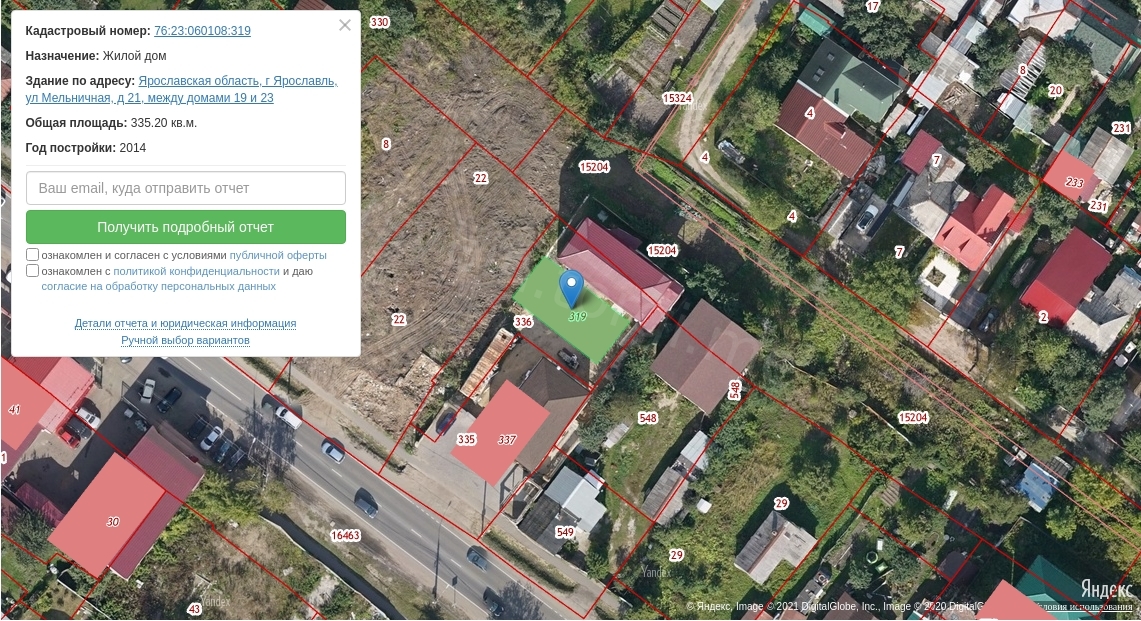The image size is (1141, 621).
Task: Open политикой конфиденциальности link
Action: click(196, 271)
